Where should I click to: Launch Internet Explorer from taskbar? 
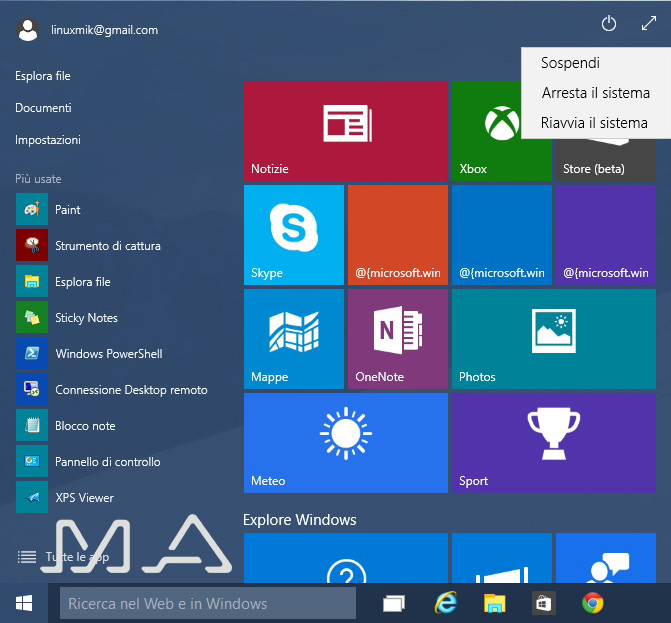[445, 603]
